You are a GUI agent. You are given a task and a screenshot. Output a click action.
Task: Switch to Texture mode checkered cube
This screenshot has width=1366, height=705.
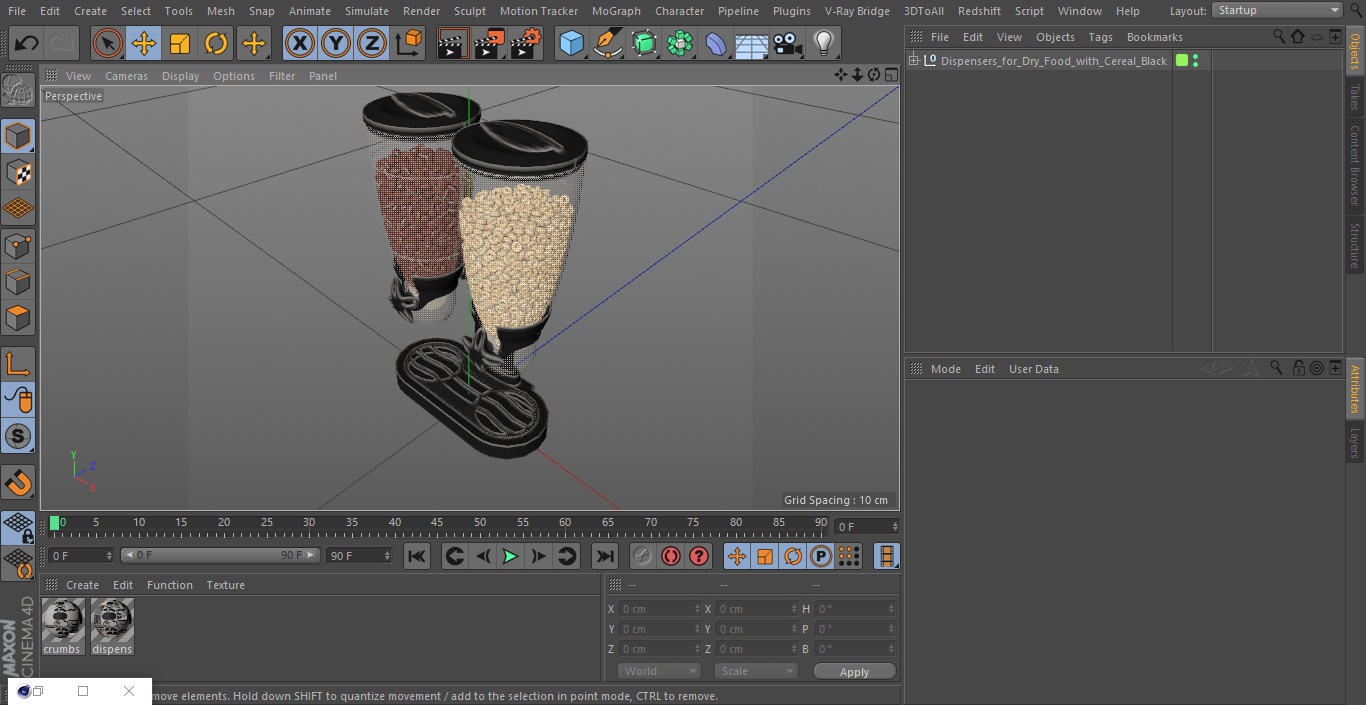[18, 173]
